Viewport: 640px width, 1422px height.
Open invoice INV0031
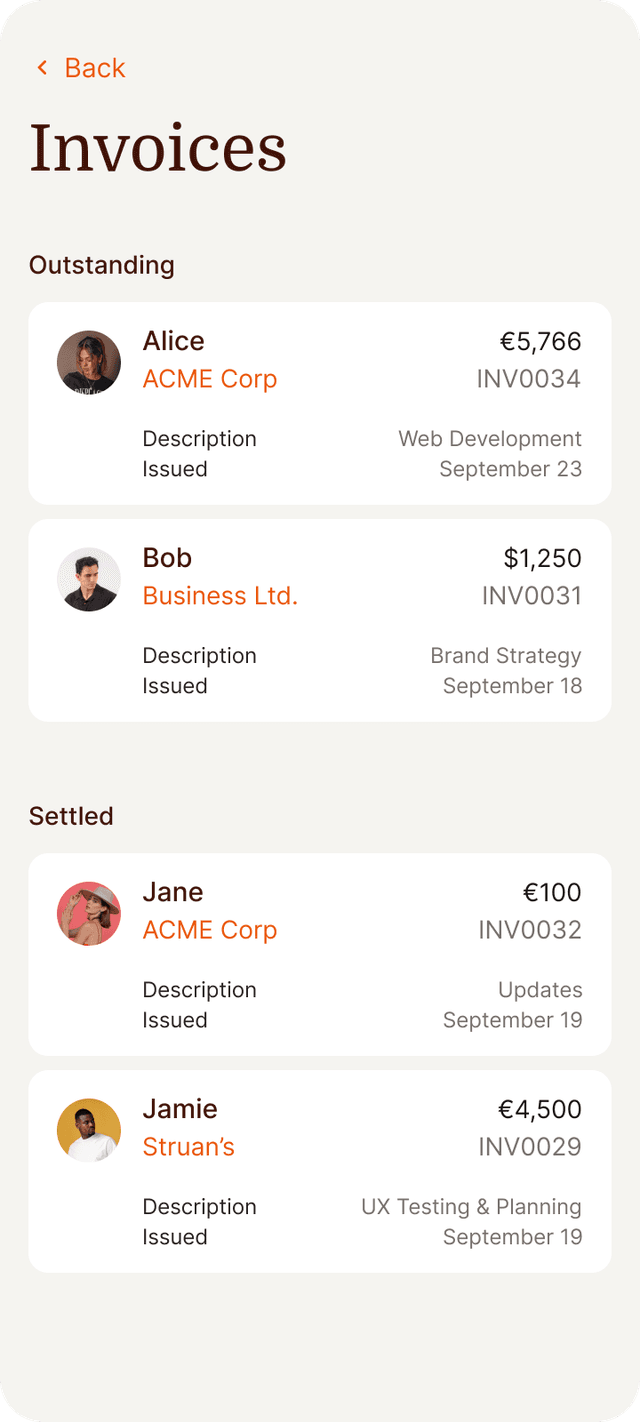point(532,596)
